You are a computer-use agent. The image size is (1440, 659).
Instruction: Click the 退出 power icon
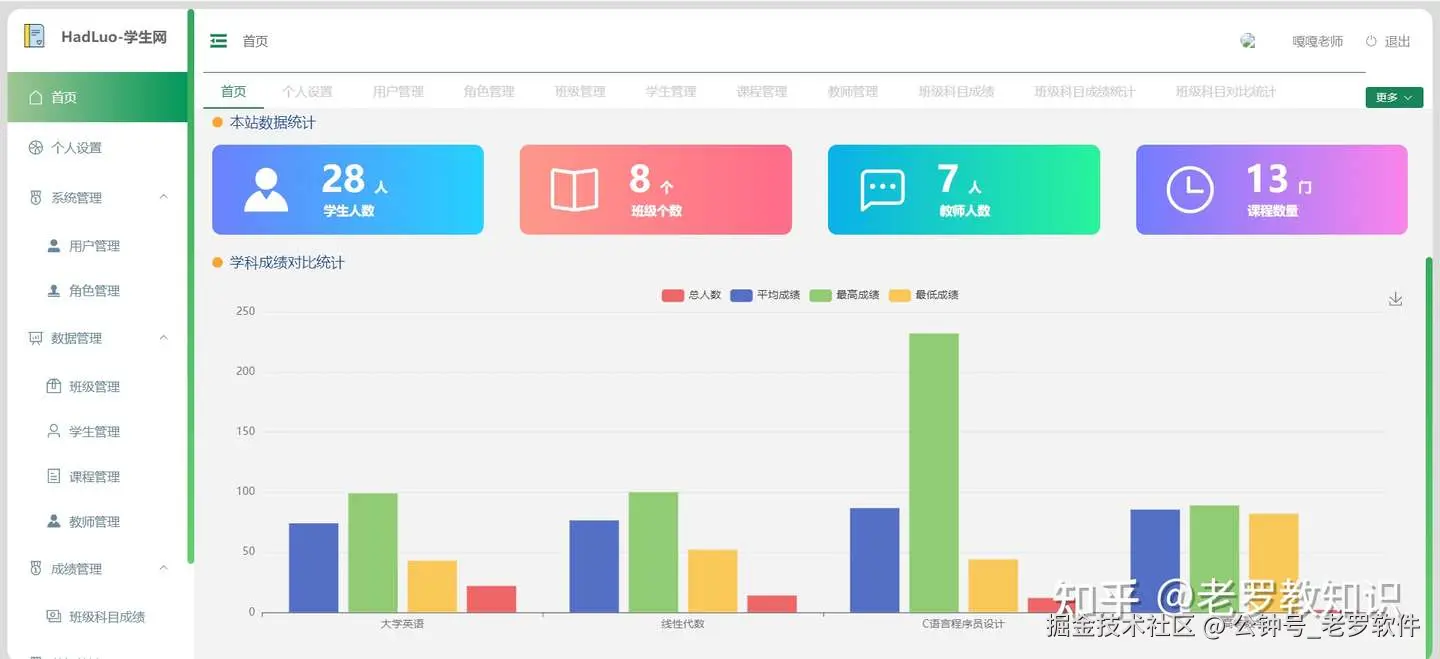click(x=1371, y=41)
